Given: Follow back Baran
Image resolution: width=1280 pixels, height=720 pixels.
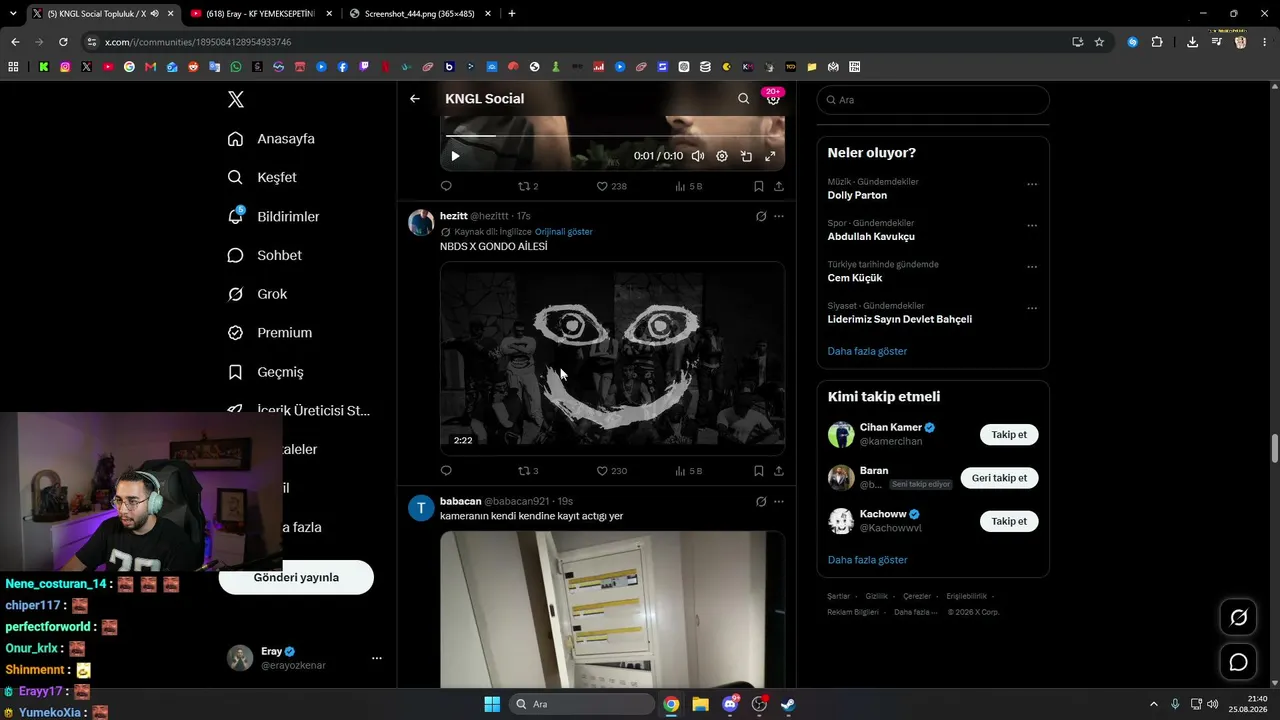Looking at the screenshot, I should pyautogui.click(x=999, y=478).
